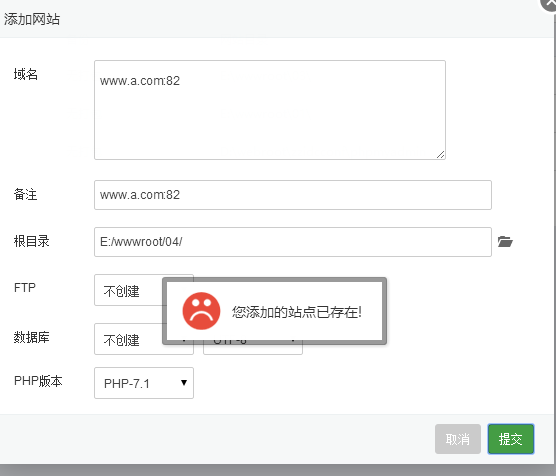Click the PHP版本 field label
The height and width of the screenshot is (476, 556).
click(x=38, y=381)
